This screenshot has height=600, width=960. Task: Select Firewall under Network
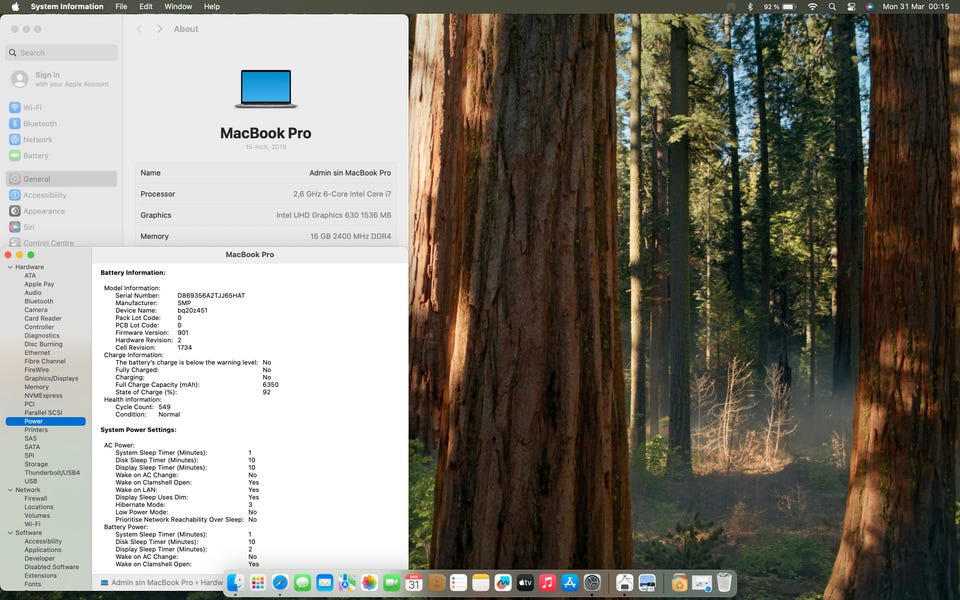[36, 498]
